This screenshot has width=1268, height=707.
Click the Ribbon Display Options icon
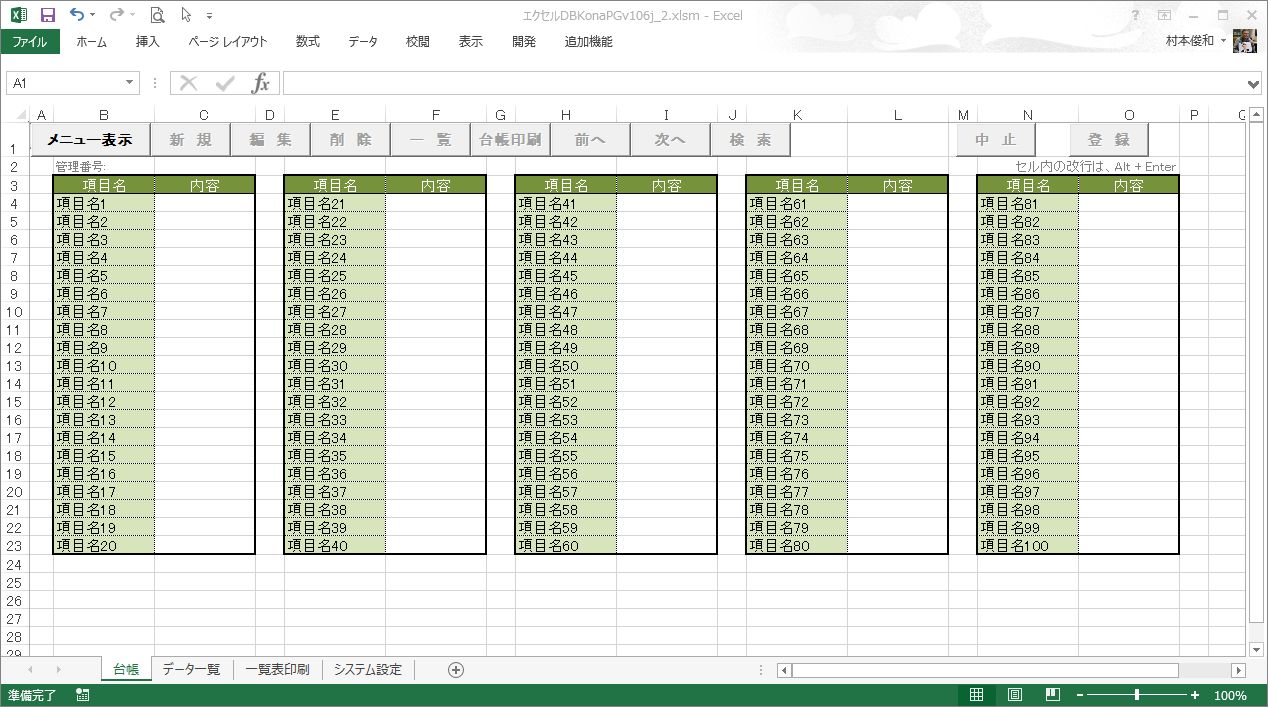click(1164, 15)
